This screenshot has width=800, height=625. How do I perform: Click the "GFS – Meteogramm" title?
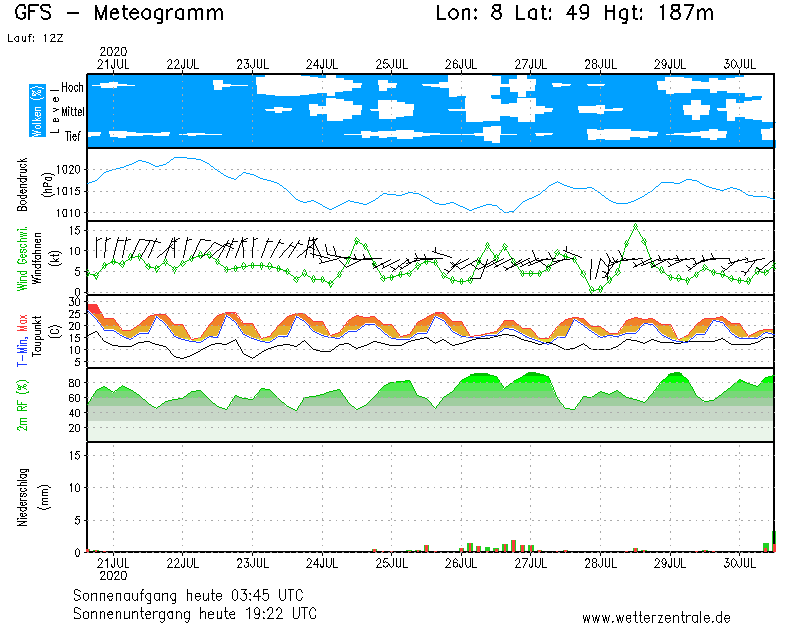point(119,13)
